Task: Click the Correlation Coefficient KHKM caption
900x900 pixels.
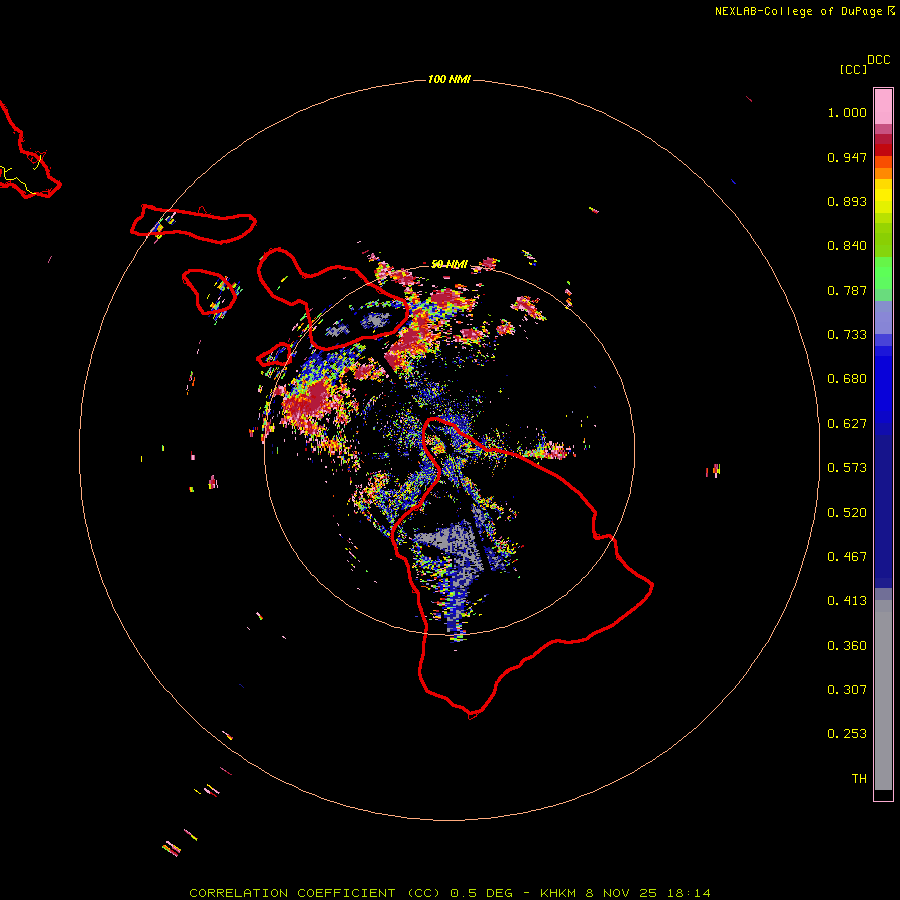Action: (x=450, y=893)
